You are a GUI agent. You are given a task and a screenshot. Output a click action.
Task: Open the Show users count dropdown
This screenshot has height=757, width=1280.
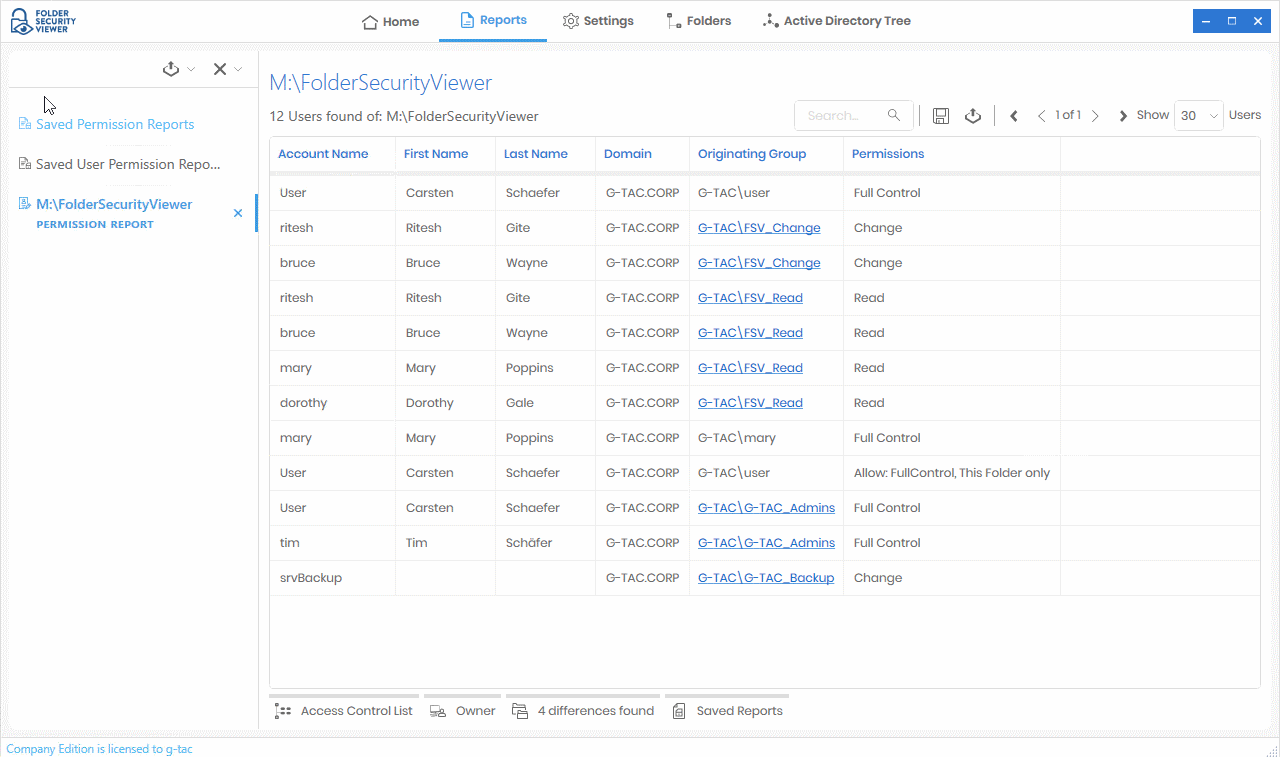click(1198, 116)
